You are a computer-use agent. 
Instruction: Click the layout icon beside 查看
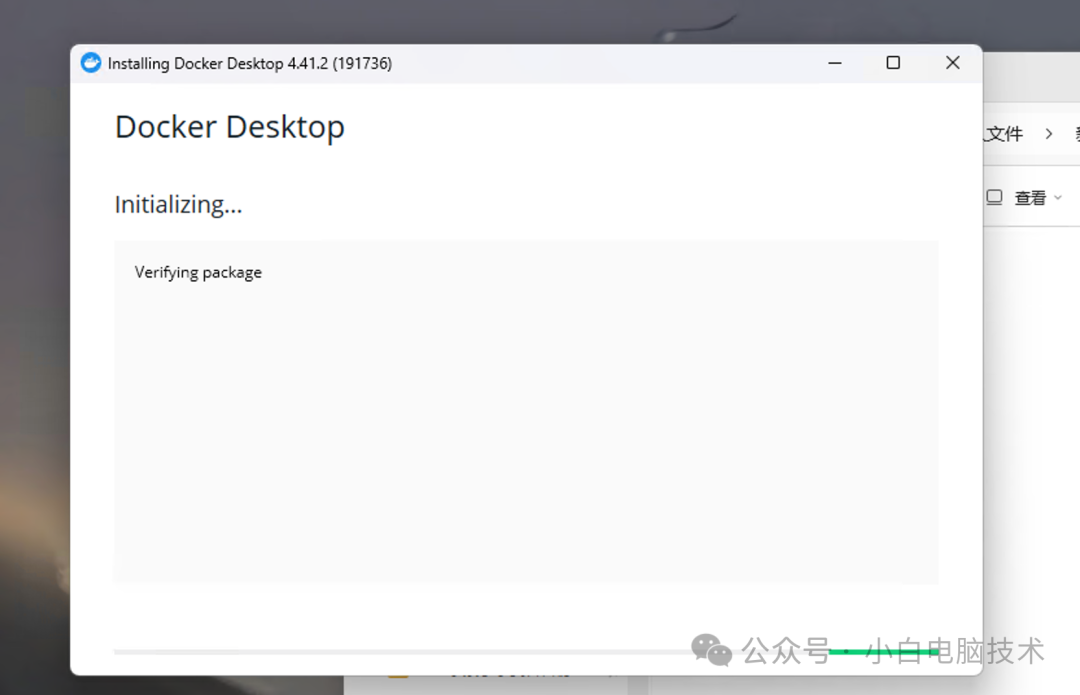(995, 197)
